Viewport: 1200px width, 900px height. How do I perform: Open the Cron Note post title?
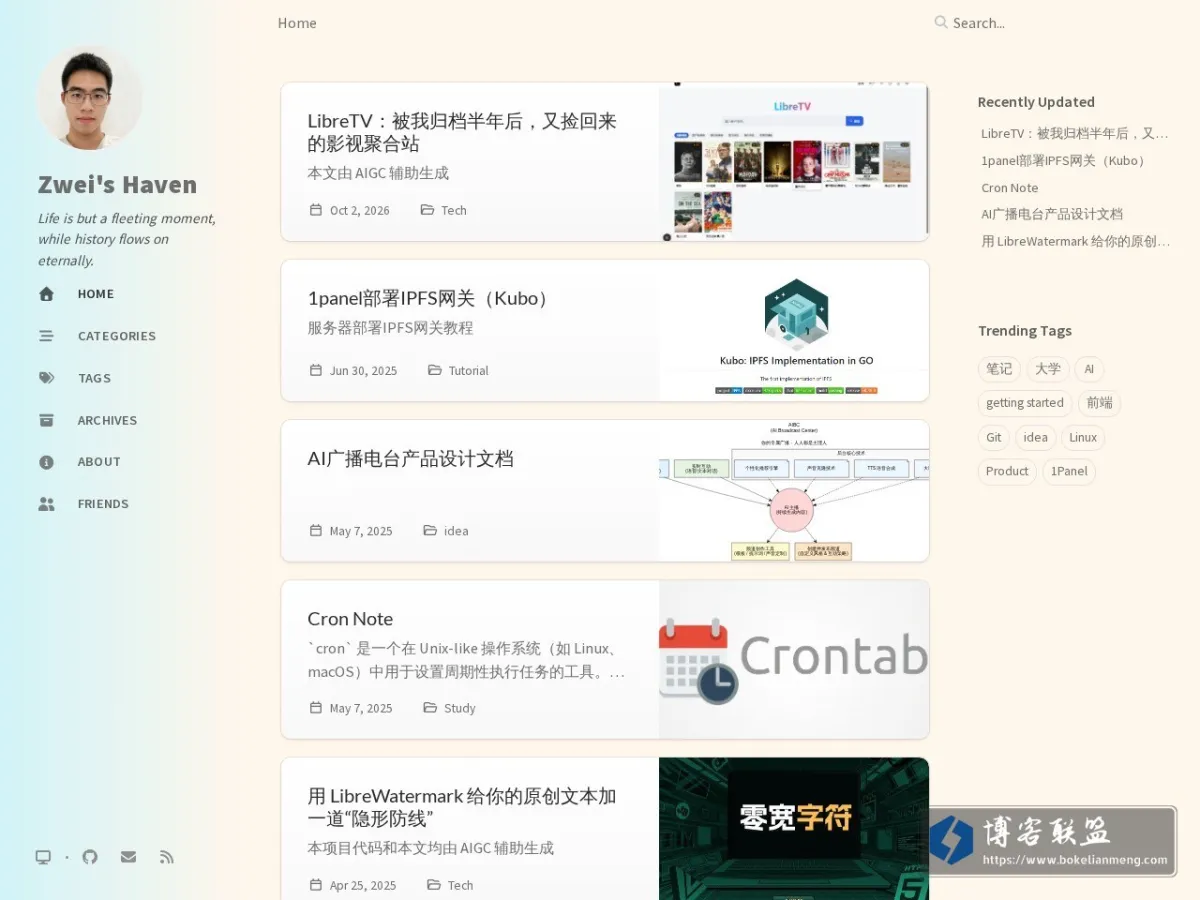(350, 619)
